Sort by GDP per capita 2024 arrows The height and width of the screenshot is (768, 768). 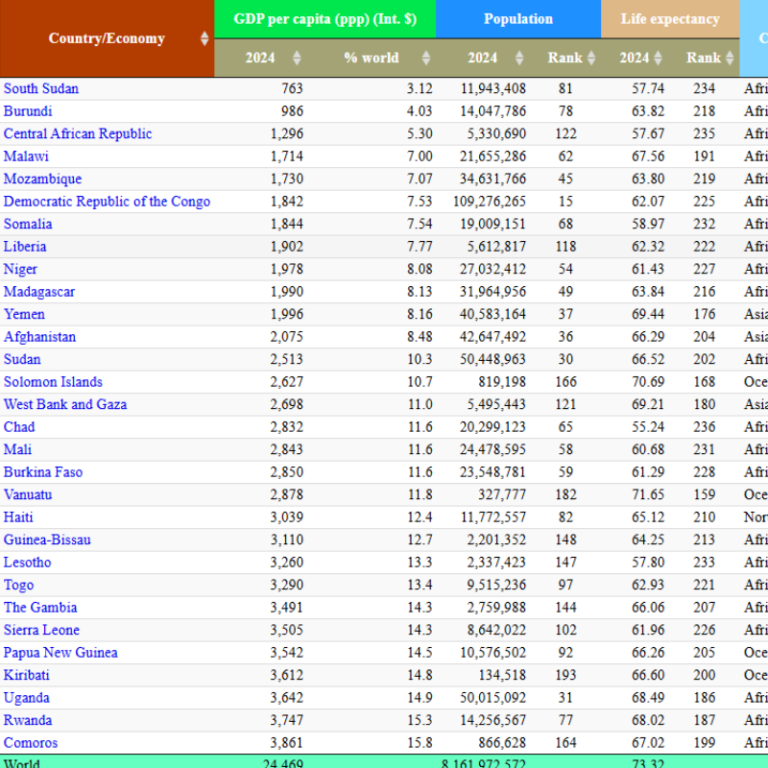coord(297,58)
